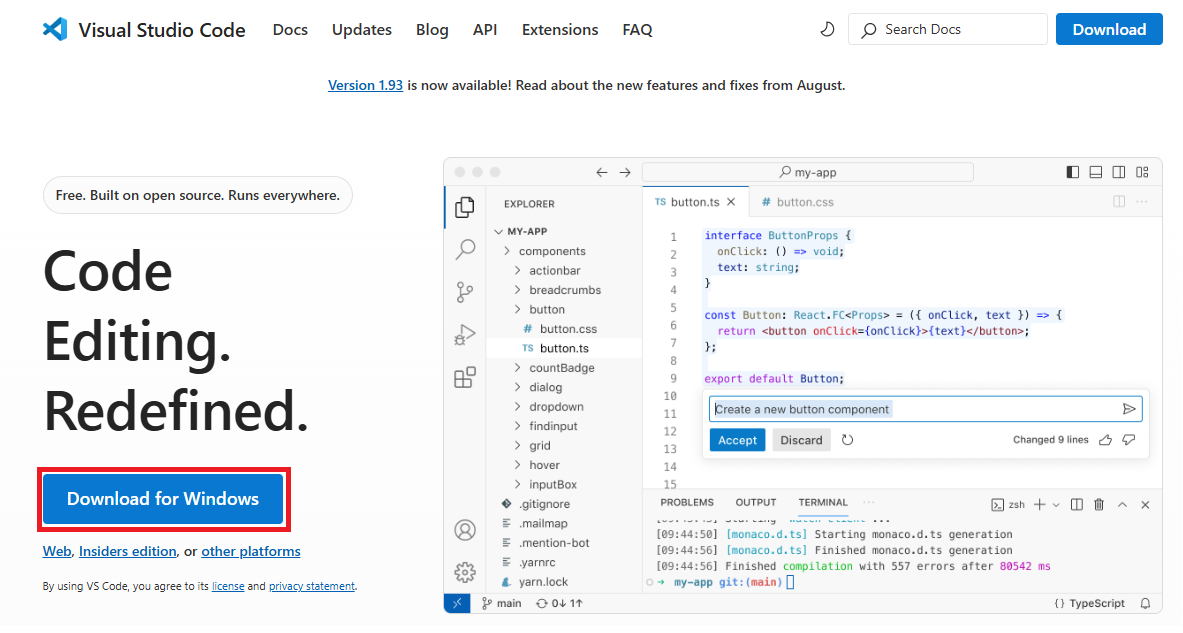This screenshot has height=633, width=1183.
Task: Select the Explorer files icon
Action: click(x=465, y=207)
